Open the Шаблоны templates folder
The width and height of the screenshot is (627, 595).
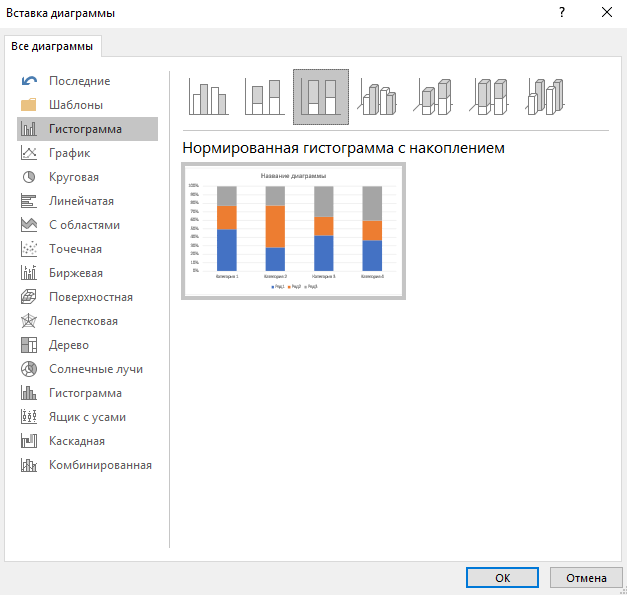[x=75, y=105]
